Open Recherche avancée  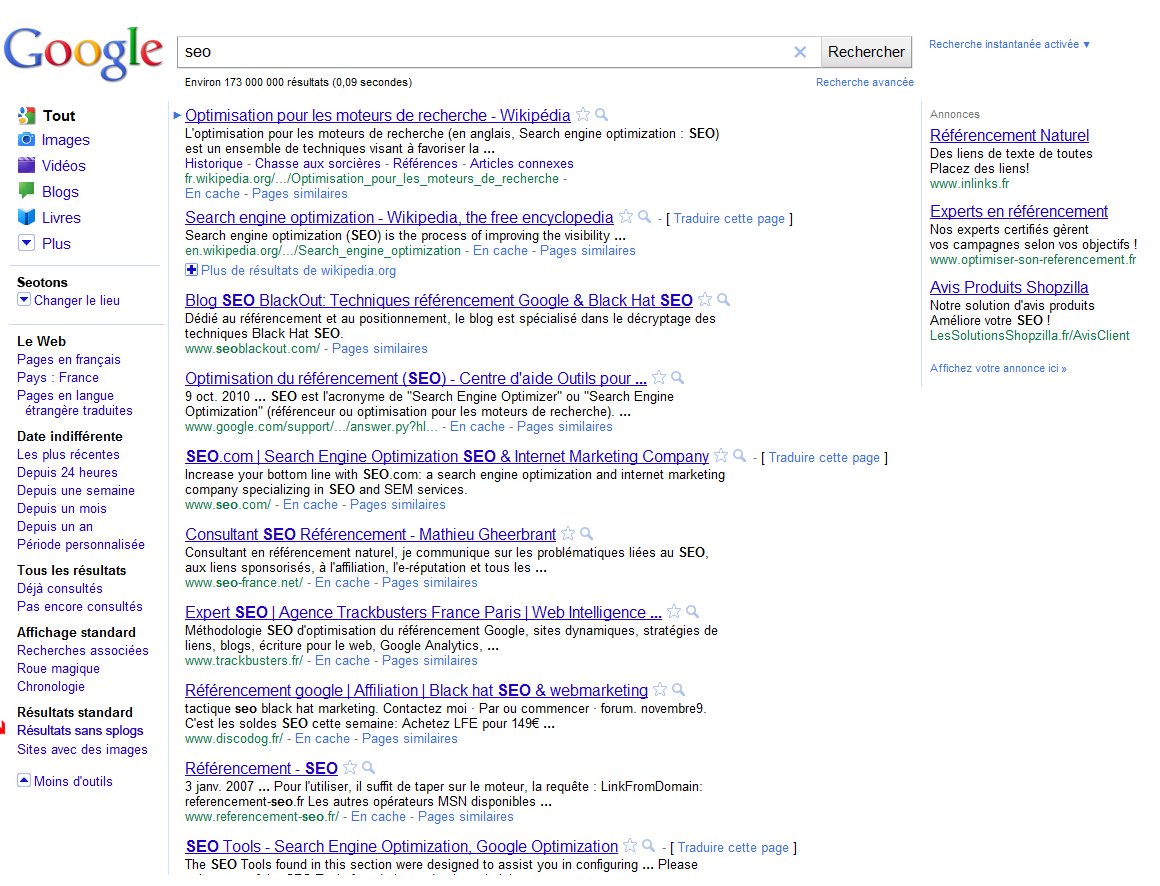[865, 82]
